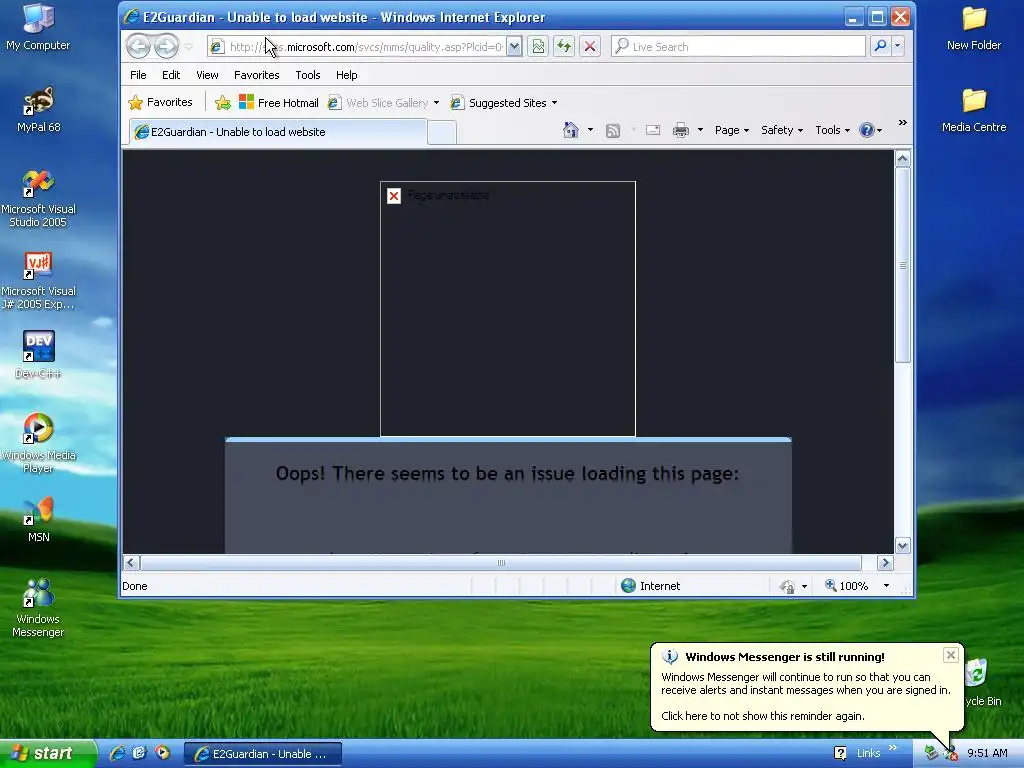Click the Links toolbar on taskbar
Viewport: 1024px width, 768px height.
[x=868, y=753]
